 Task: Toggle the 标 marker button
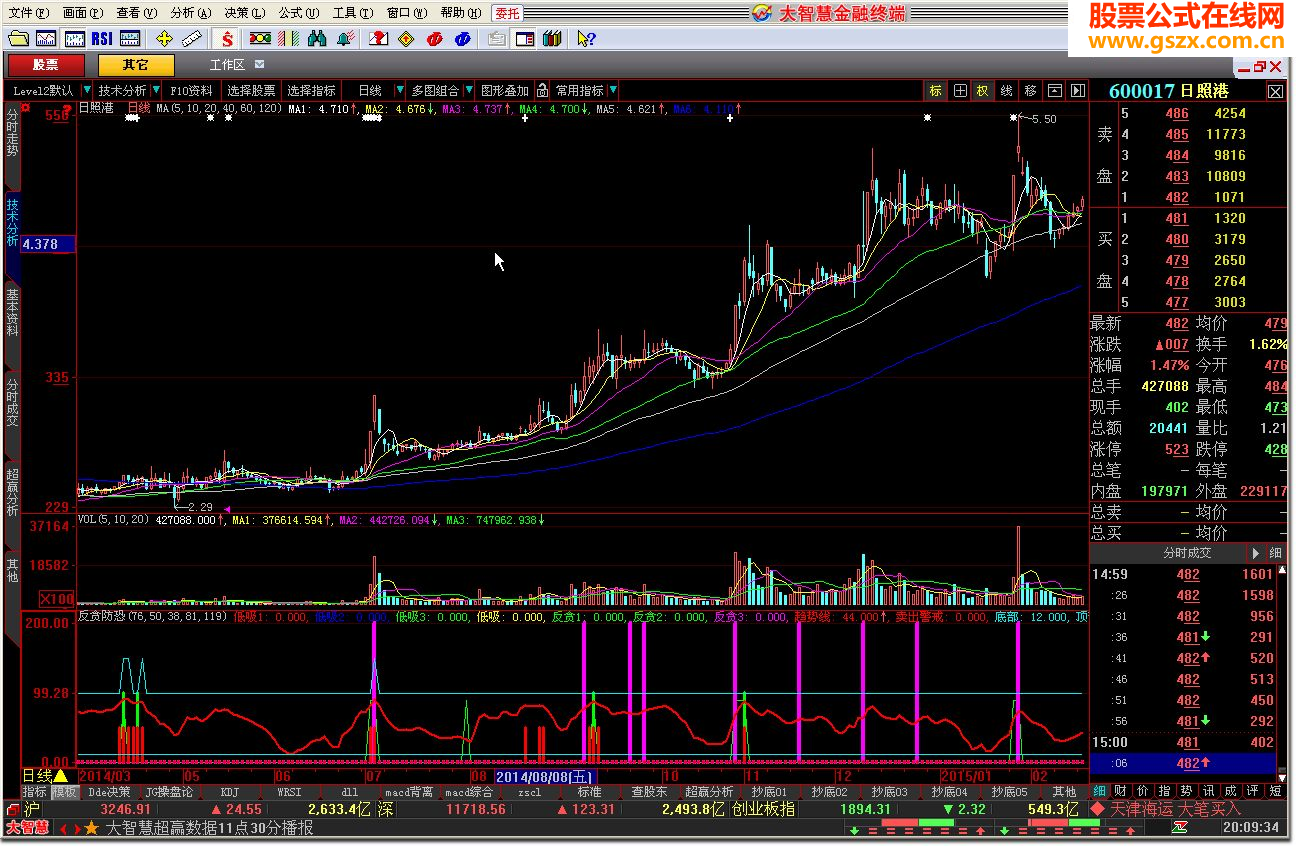click(936, 90)
